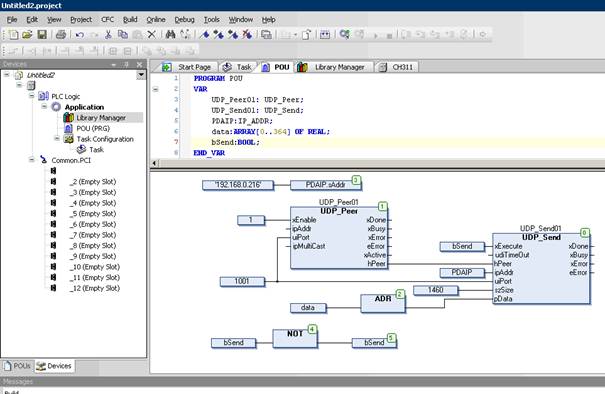Click the left scroll arrow under declaration editor
The width and height of the screenshot is (605, 394).
tap(154, 163)
